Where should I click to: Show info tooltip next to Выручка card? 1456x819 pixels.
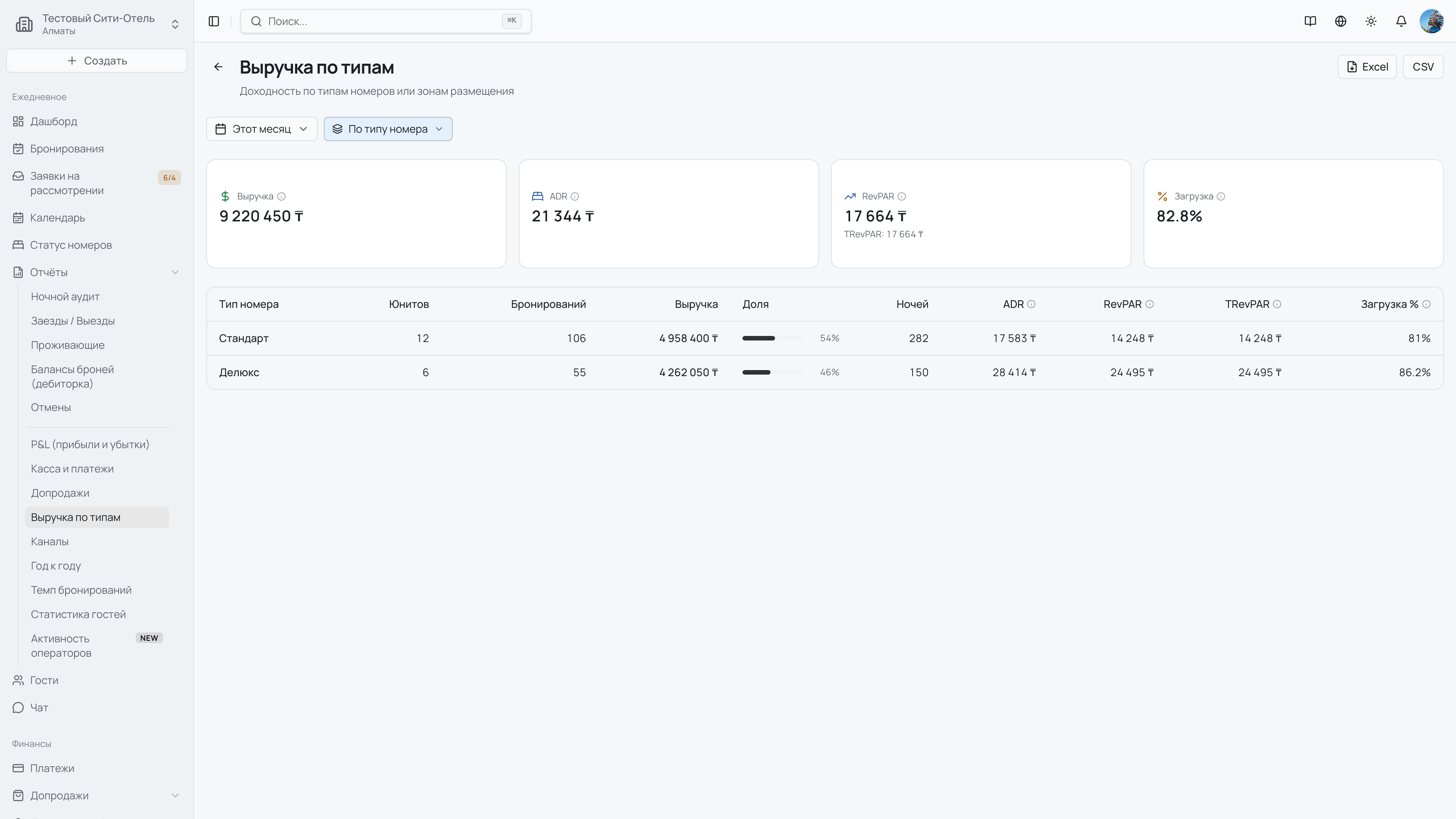(x=281, y=196)
